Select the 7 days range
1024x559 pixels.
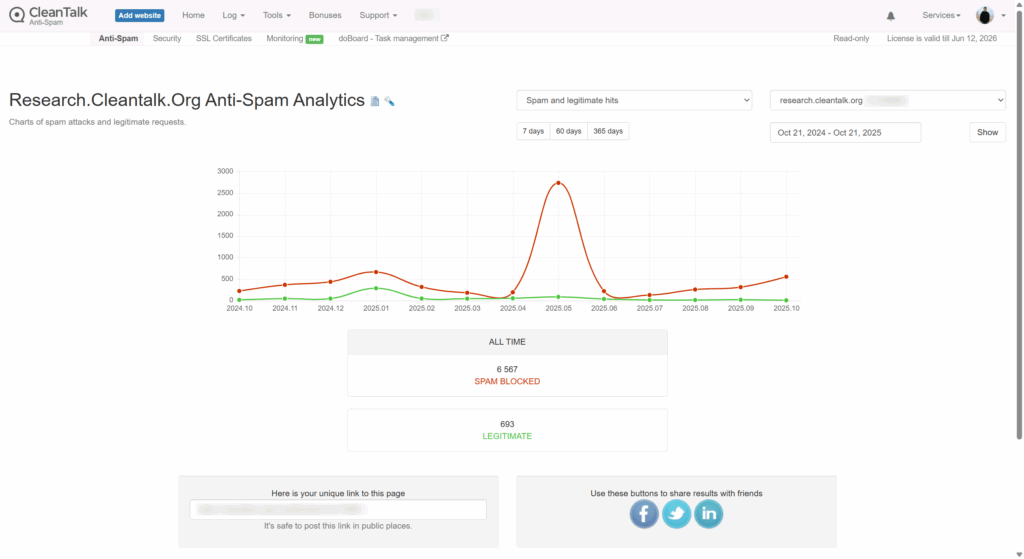pos(533,132)
